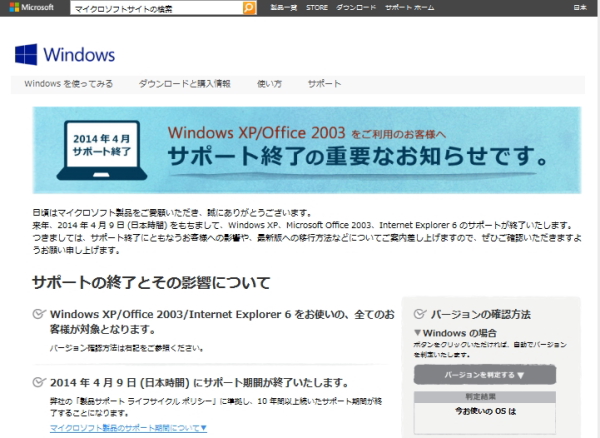Open the STORE link in top bar
Image resolution: width=600 pixels, height=438 pixels.
316,8
